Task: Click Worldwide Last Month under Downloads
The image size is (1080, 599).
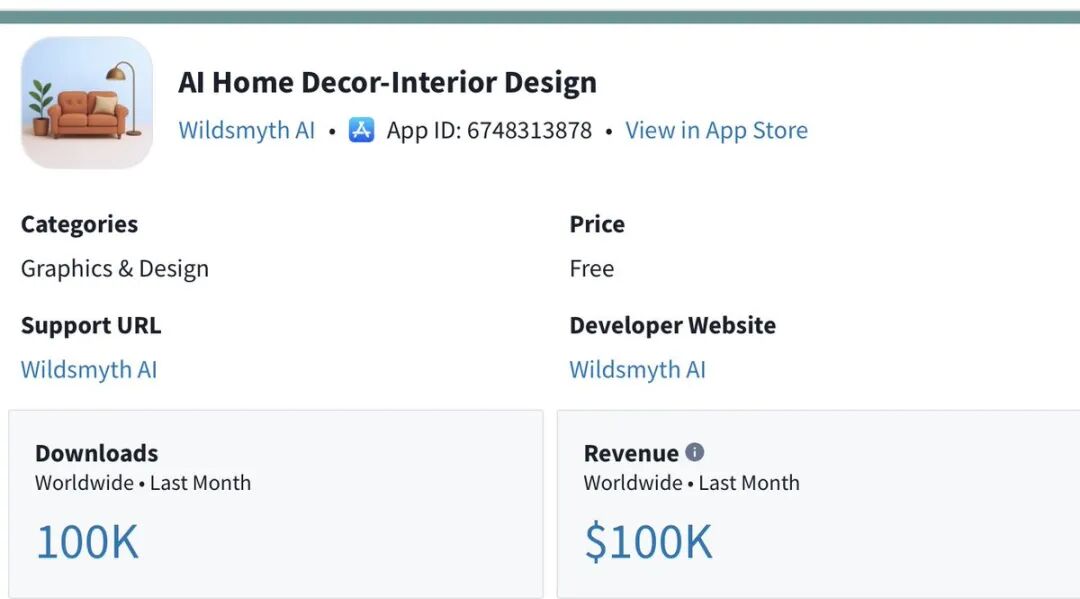Action: 143,483
